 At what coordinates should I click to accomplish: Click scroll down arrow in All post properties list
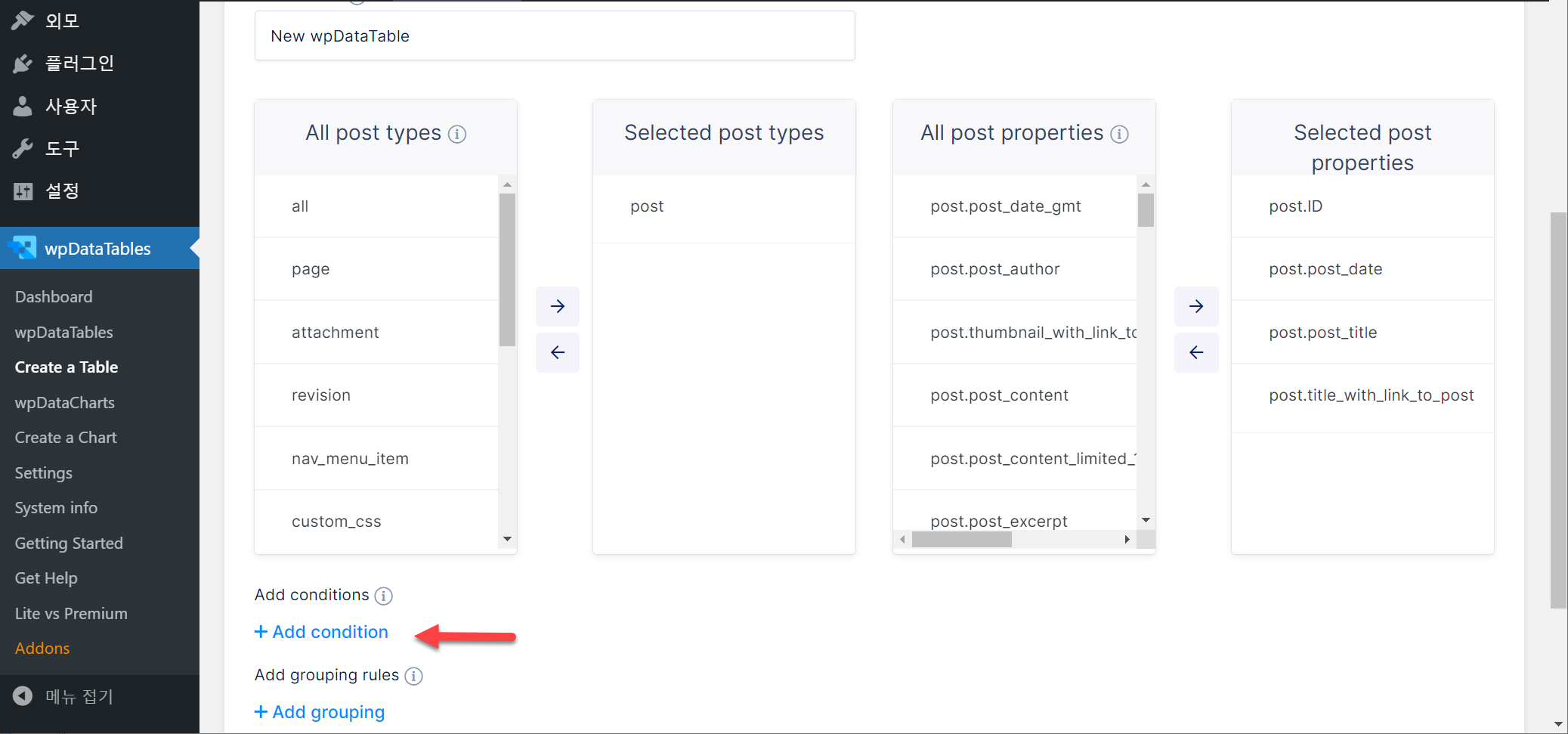tap(1146, 520)
